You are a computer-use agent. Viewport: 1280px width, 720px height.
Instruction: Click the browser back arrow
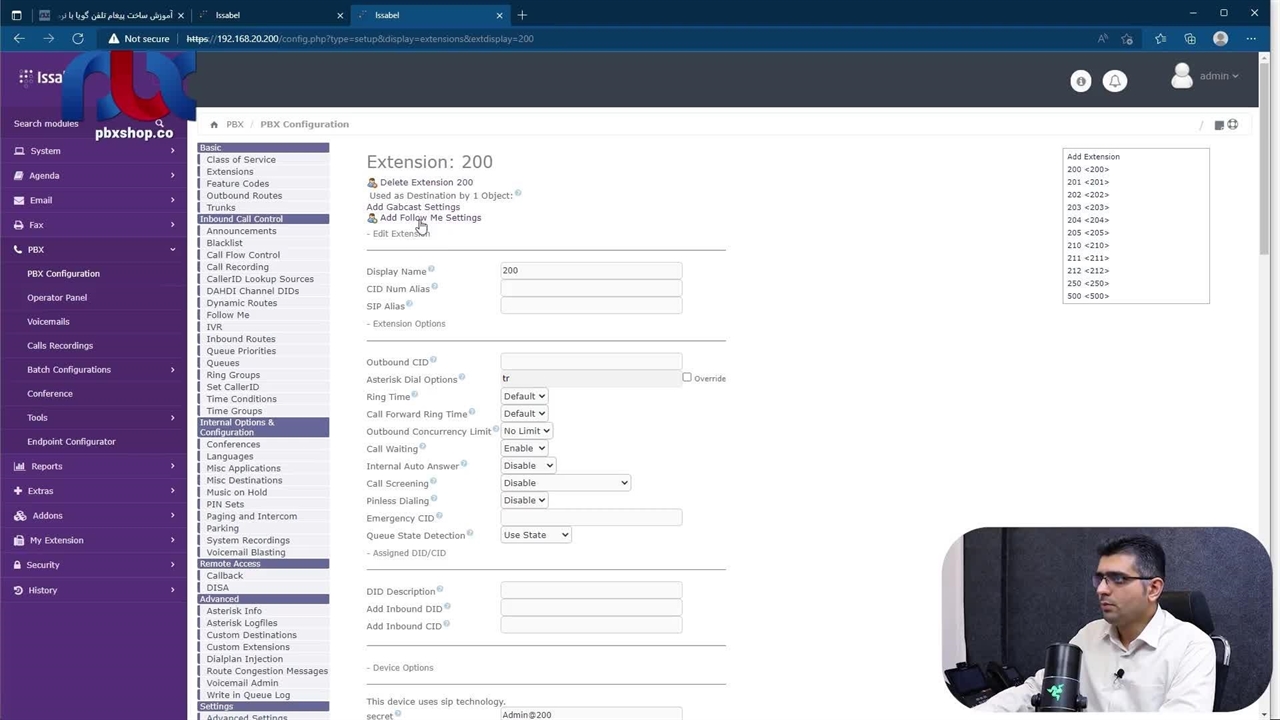pos(19,39)
